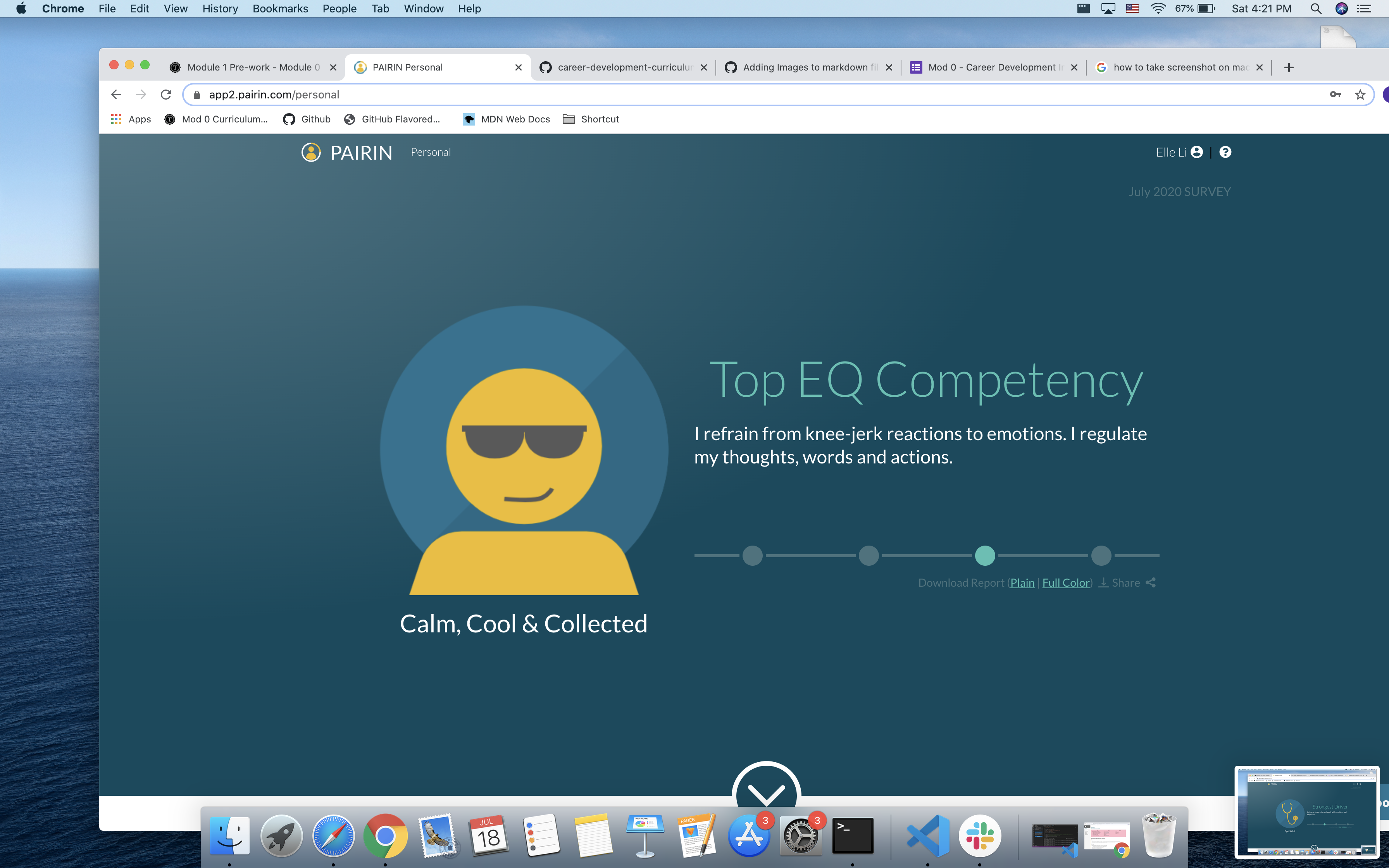Download the Full Color report
This screenshot has width=1389, height=868.
[x=1066, y=583]
